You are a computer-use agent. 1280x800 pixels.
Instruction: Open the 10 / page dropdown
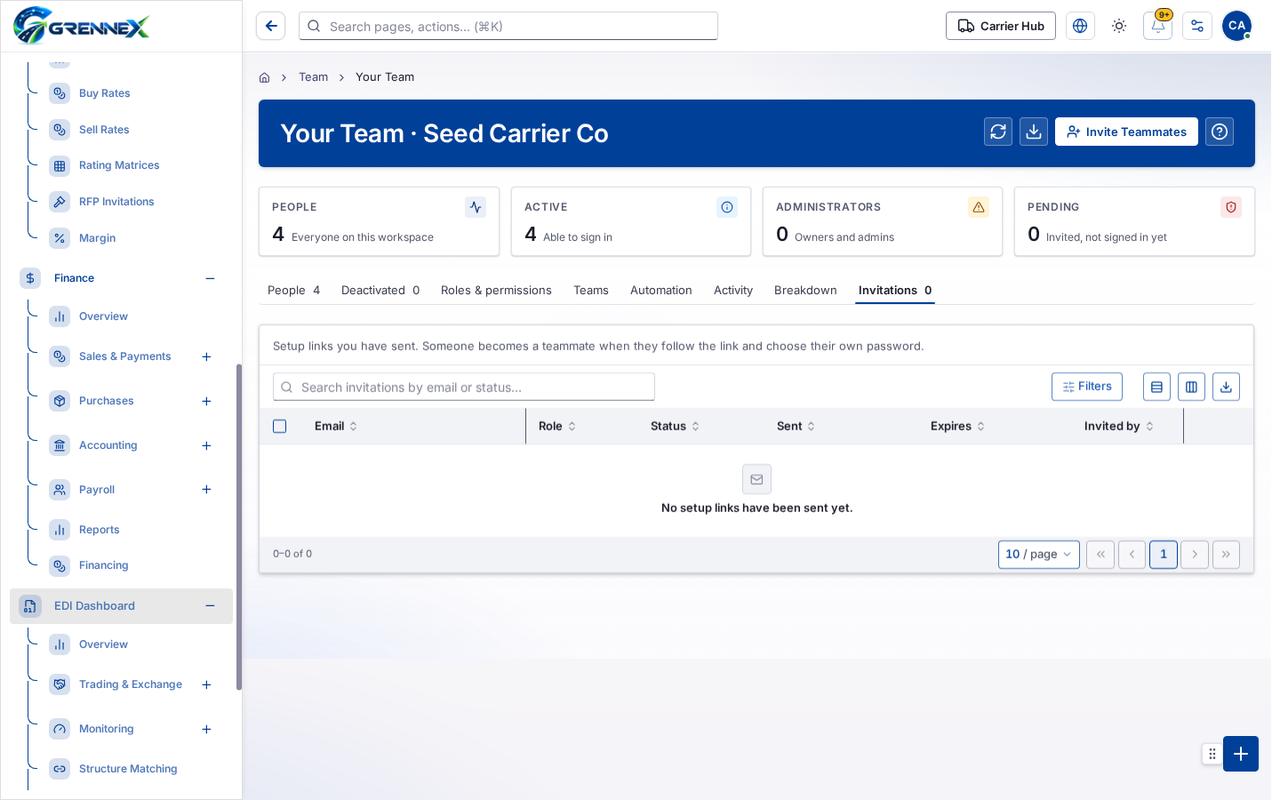[1039, 554]
